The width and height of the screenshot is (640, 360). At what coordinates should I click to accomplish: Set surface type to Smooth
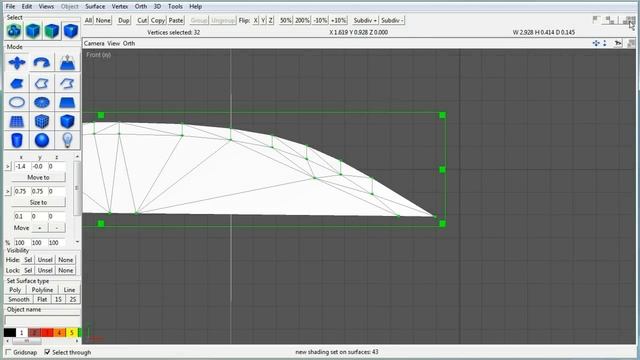click(19, 299)
